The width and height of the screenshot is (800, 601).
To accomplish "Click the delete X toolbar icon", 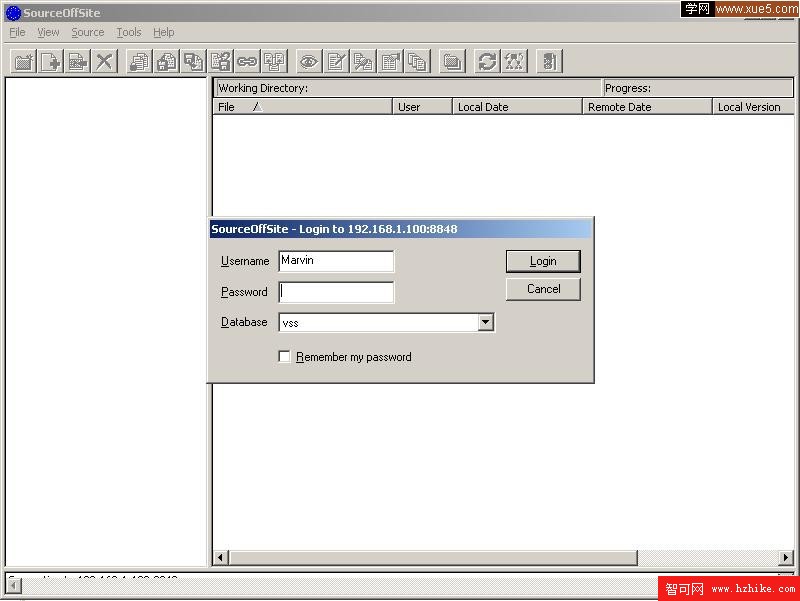I will [105, 62].
